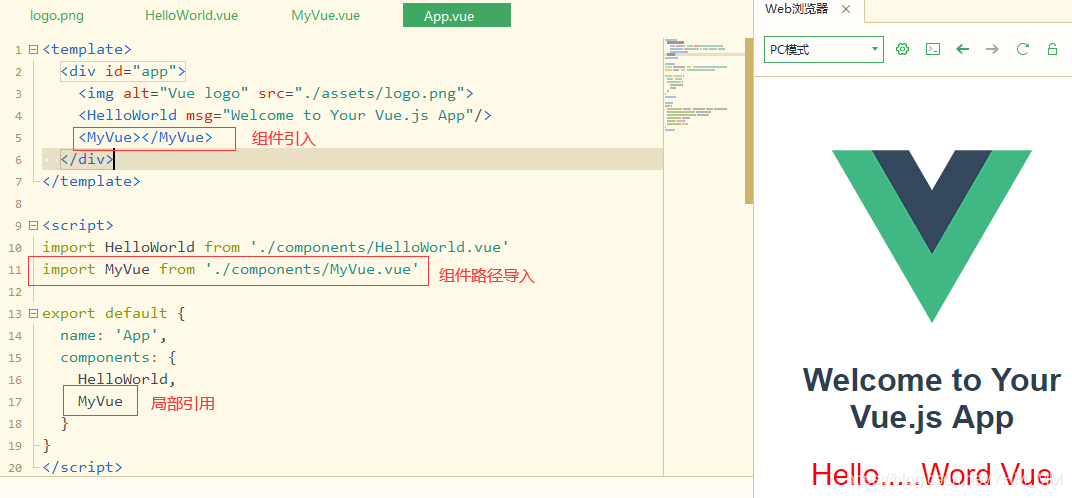Click the closing template tag on line 7
The width and height of the screenshot is (1072, 498).
[92, 181]
